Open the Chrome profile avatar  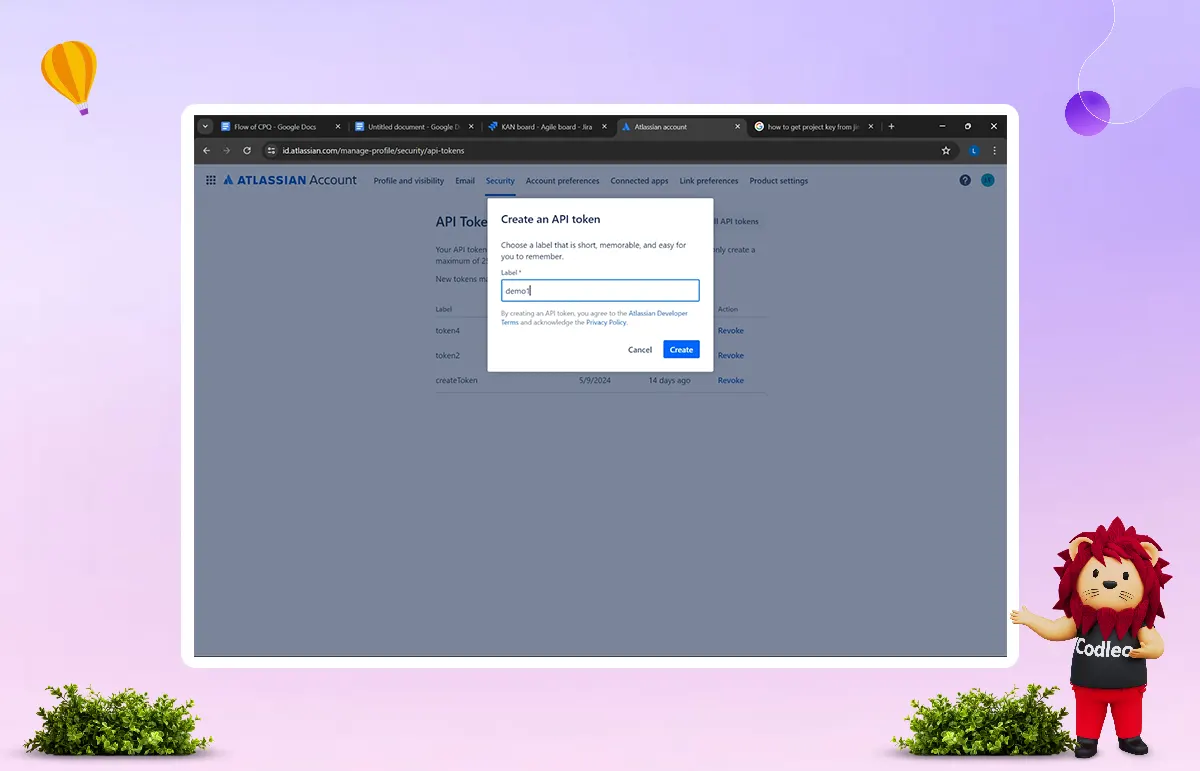click(x=973, y=151)
